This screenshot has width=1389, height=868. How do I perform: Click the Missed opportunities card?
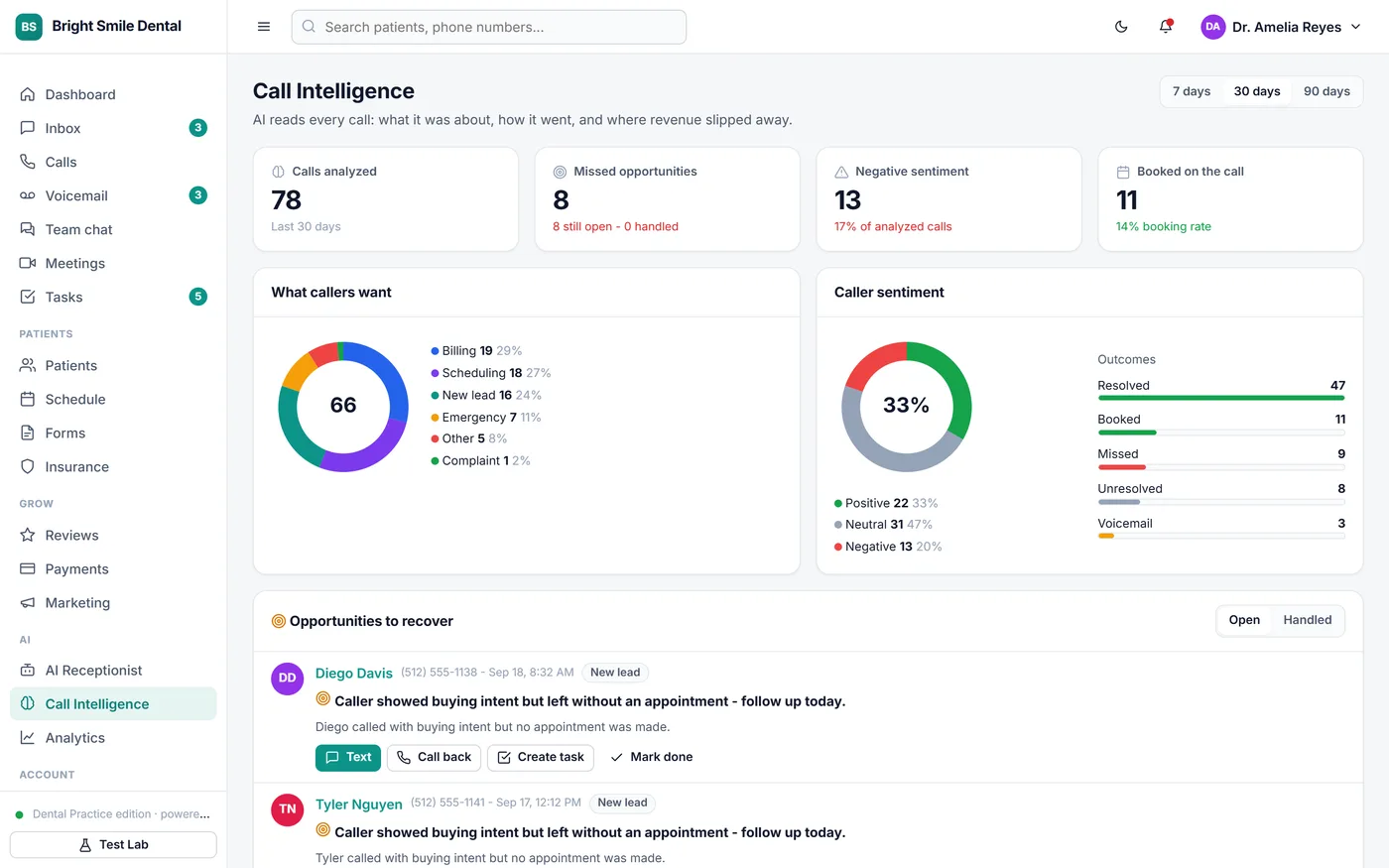pos(667,199)
